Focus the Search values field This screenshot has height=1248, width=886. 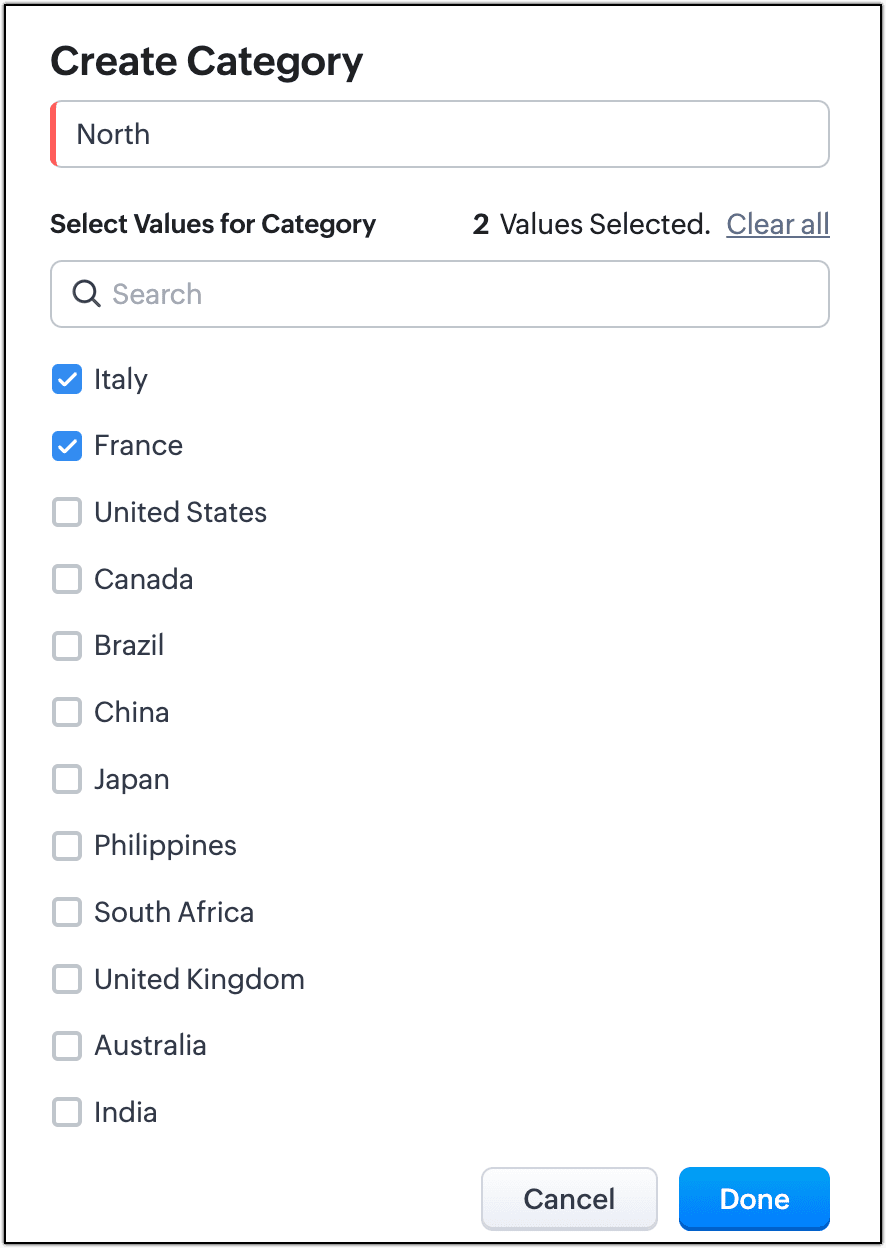460,294
